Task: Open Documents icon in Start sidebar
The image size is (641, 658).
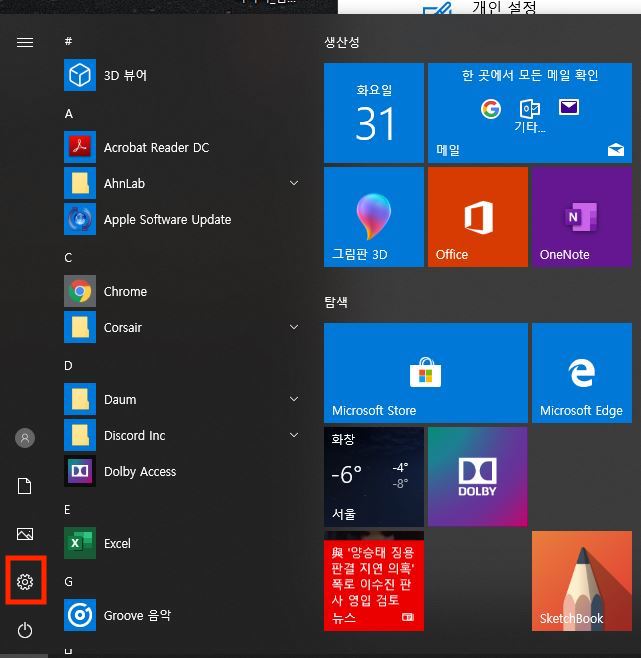Action: [x=25, y=486]
